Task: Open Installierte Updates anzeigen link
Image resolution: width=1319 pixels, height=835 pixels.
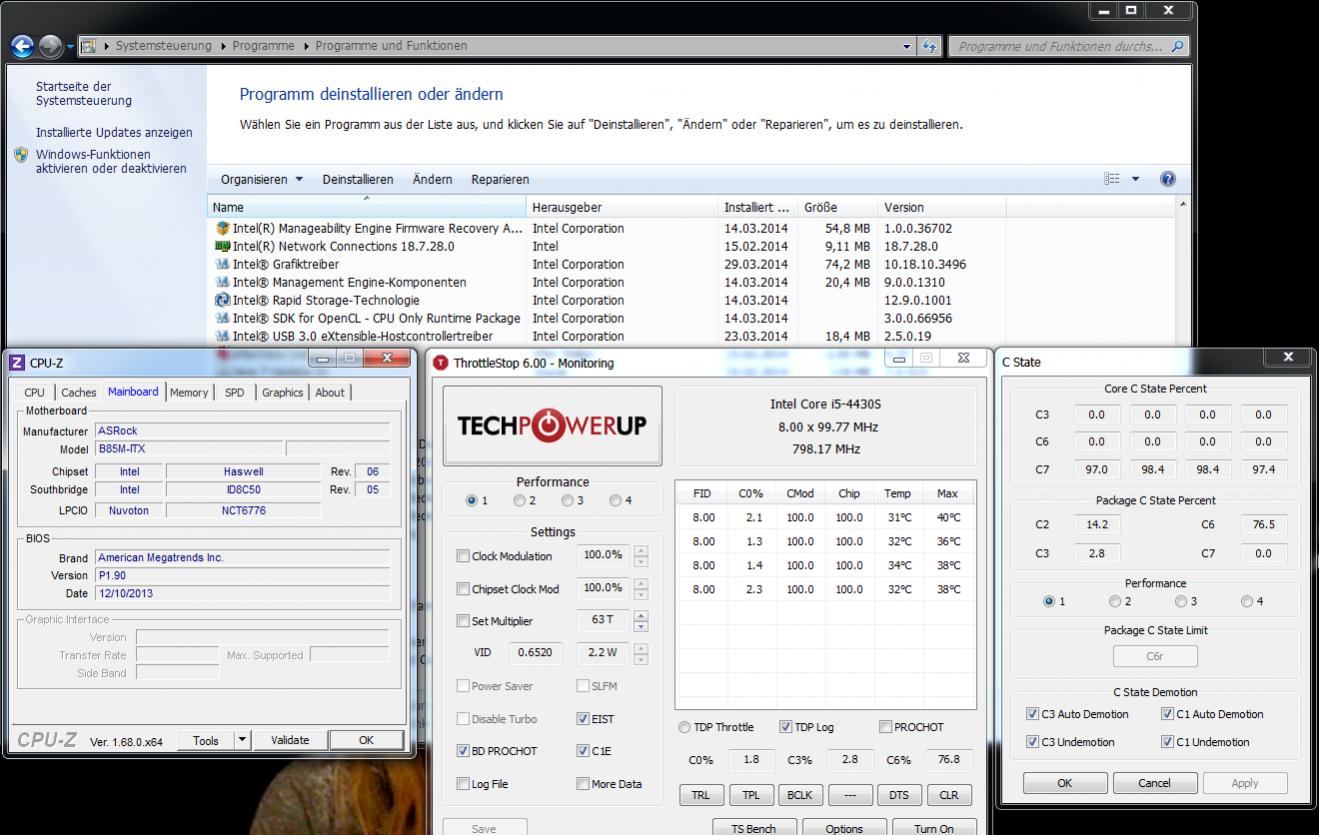Action: (x=114, y=132)
